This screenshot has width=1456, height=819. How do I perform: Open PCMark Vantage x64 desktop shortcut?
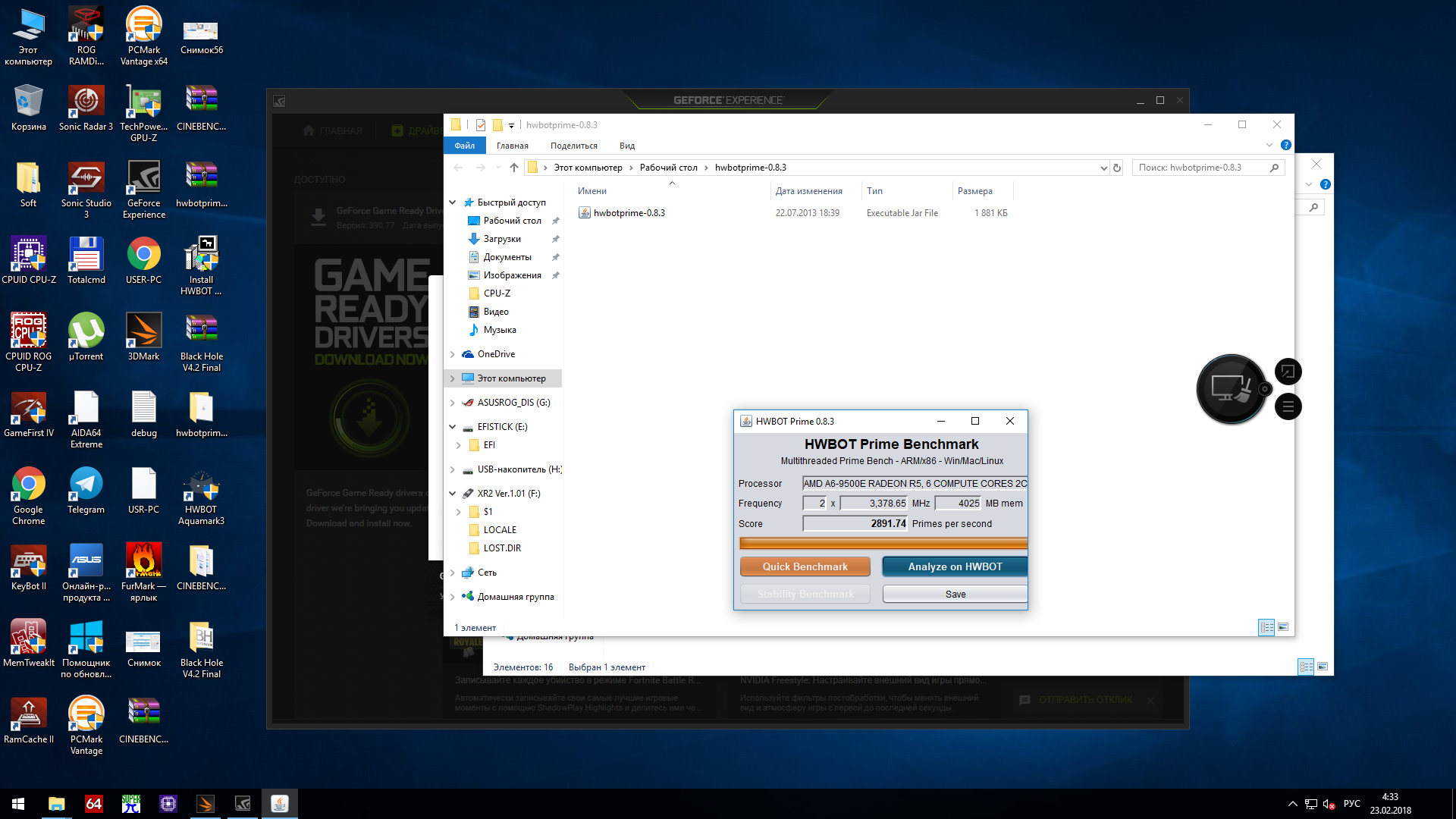(x=143, y=36)
